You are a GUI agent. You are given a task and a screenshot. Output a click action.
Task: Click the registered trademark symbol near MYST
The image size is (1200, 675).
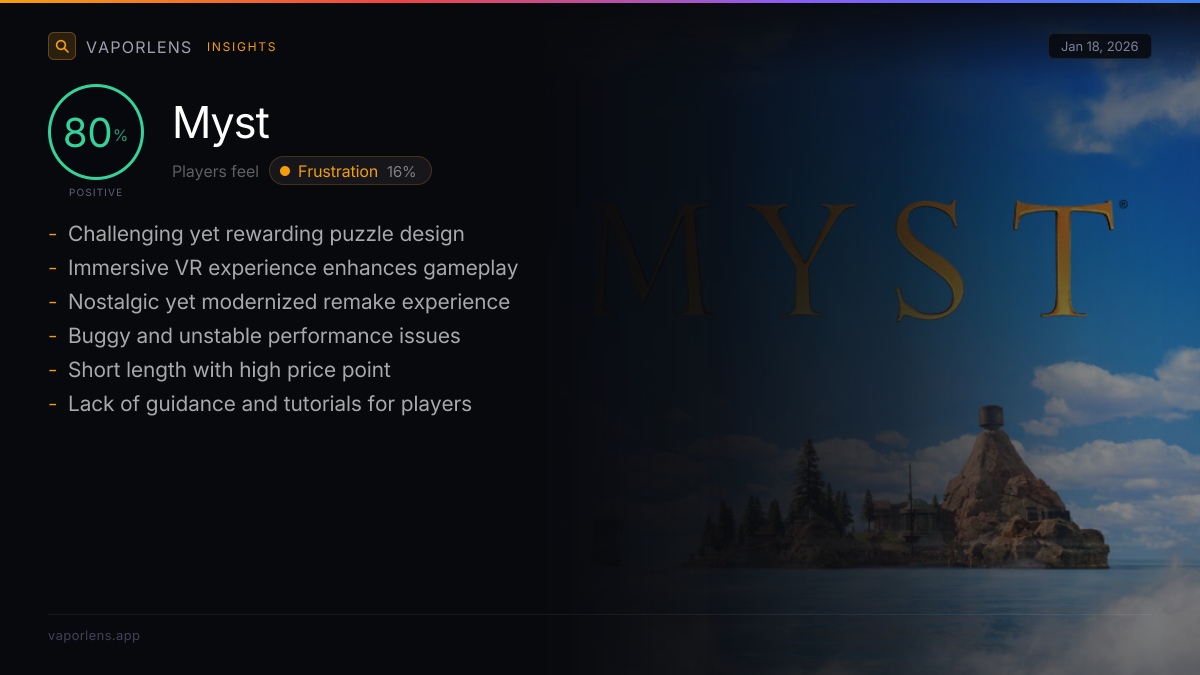1123,204
